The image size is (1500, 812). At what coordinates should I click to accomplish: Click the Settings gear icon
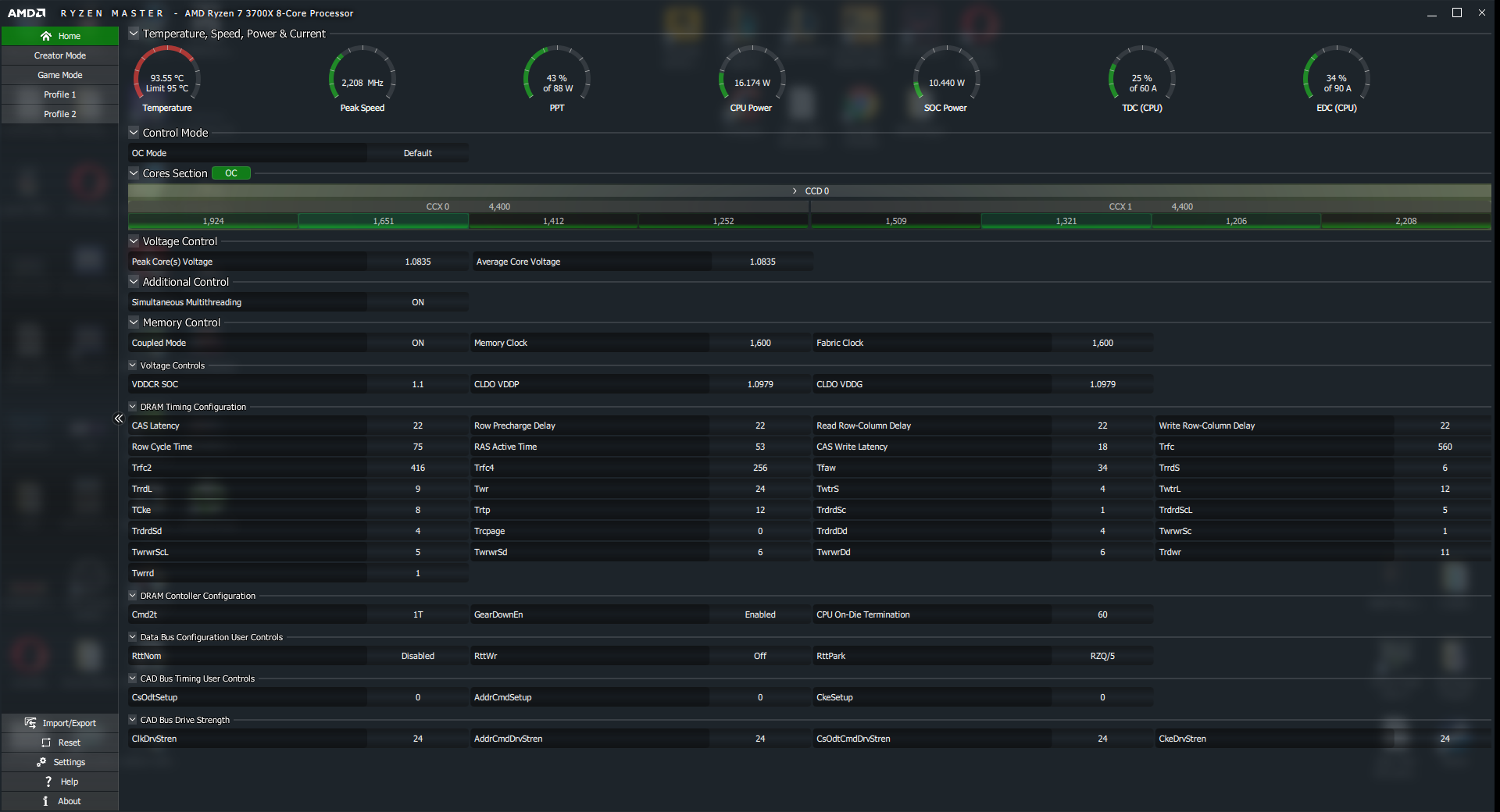(41, 762)
